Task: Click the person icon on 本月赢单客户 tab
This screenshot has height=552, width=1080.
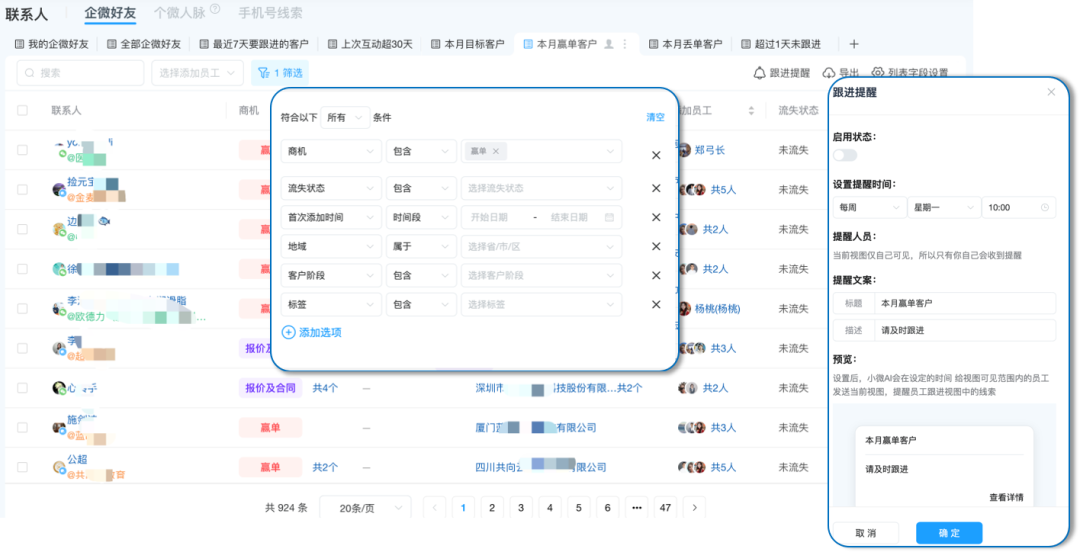Action: (608, 44)
